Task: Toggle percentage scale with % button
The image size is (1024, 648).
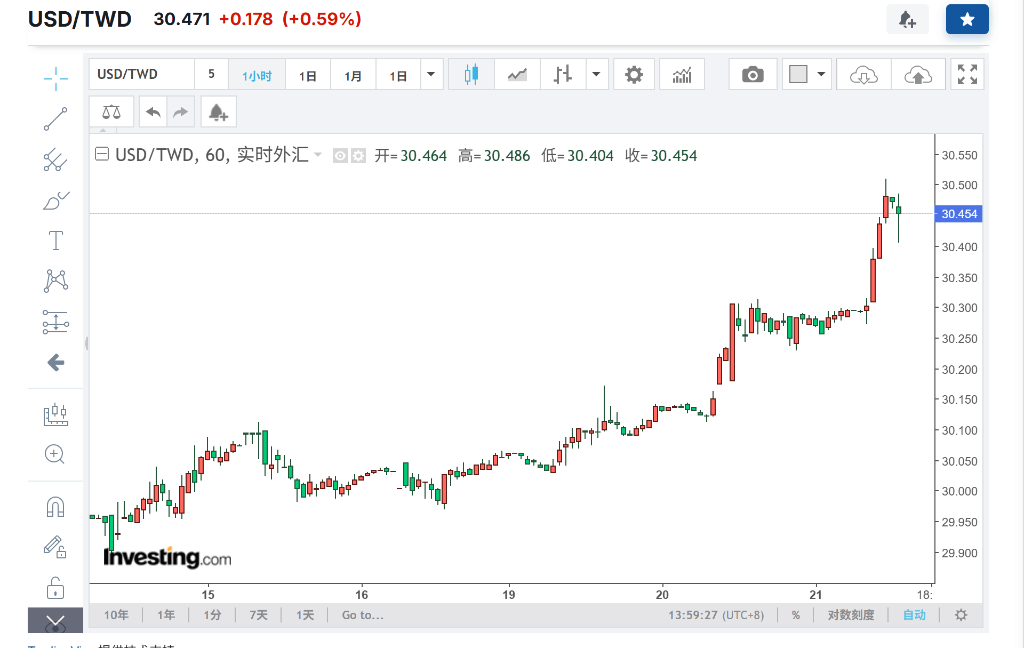Action: click(x=796, y=615)
